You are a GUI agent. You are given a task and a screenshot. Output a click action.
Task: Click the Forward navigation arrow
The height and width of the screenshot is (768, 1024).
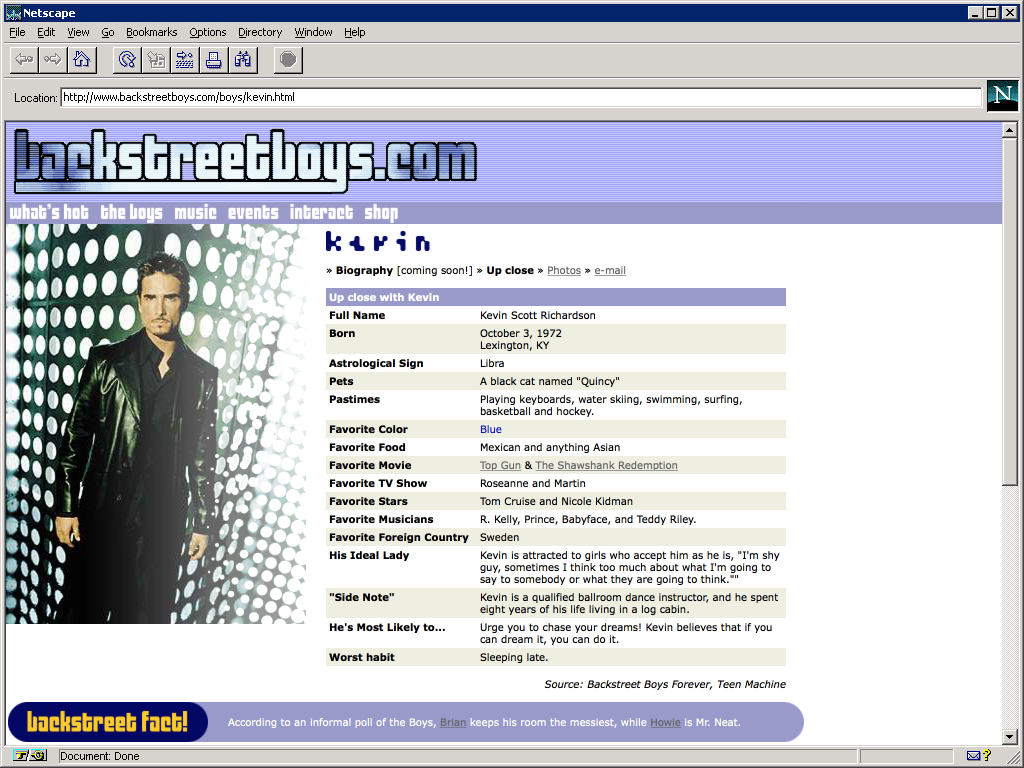tap(51, 59)
